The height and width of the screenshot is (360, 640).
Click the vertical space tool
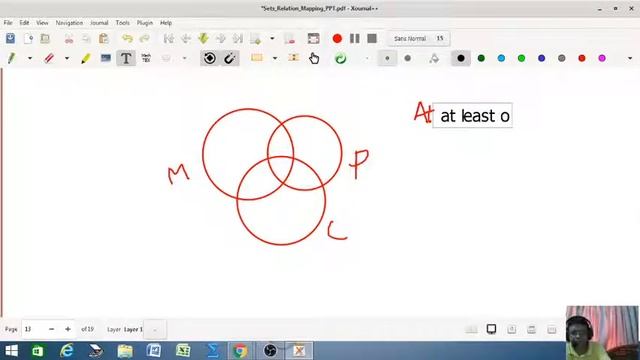click(293, 58)
